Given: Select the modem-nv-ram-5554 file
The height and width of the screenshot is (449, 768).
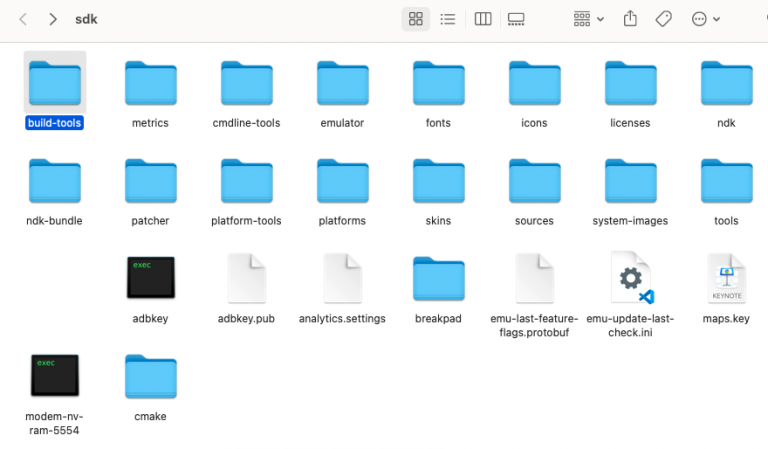Looking at the screenshot, I should pyautogui.click(x=55, y=376).
